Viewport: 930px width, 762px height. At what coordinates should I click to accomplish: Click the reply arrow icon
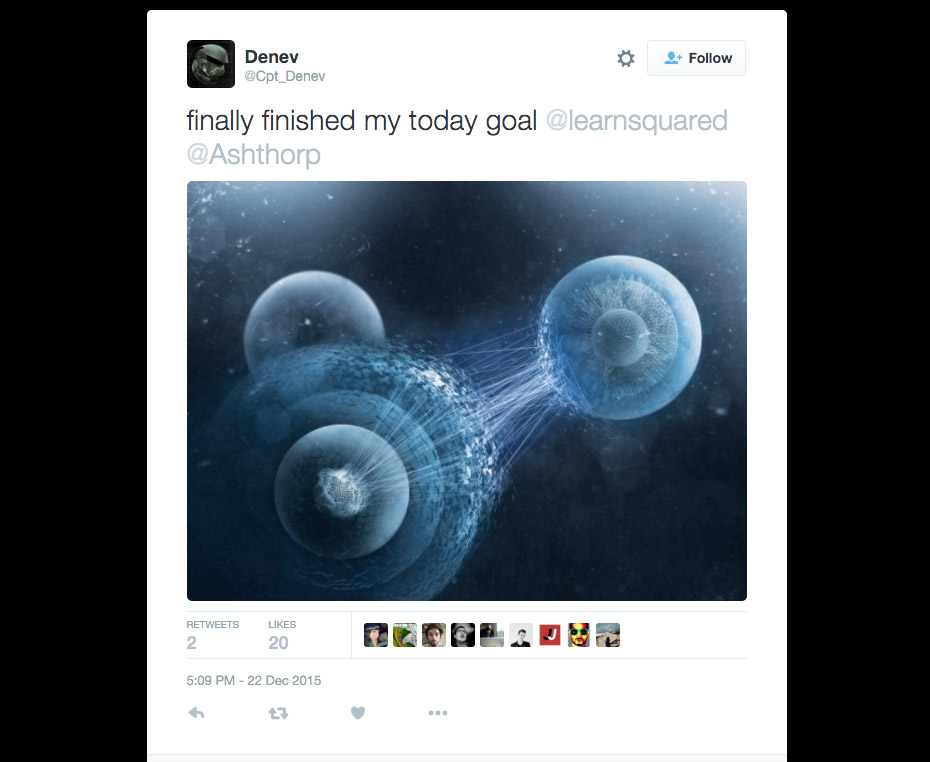tap(196, 713)
